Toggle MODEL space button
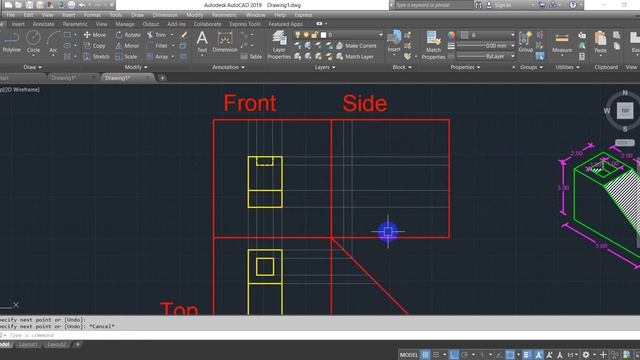This screenshot has height=360, width=640. [409, 355]
